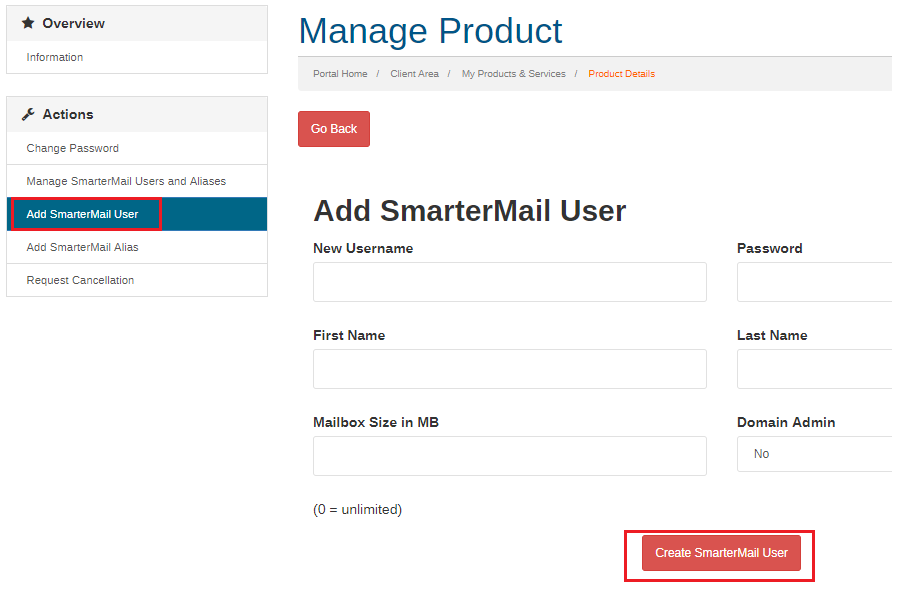Open Change Password in Actions
Screen dimensions: 921x601
(137, 148)
